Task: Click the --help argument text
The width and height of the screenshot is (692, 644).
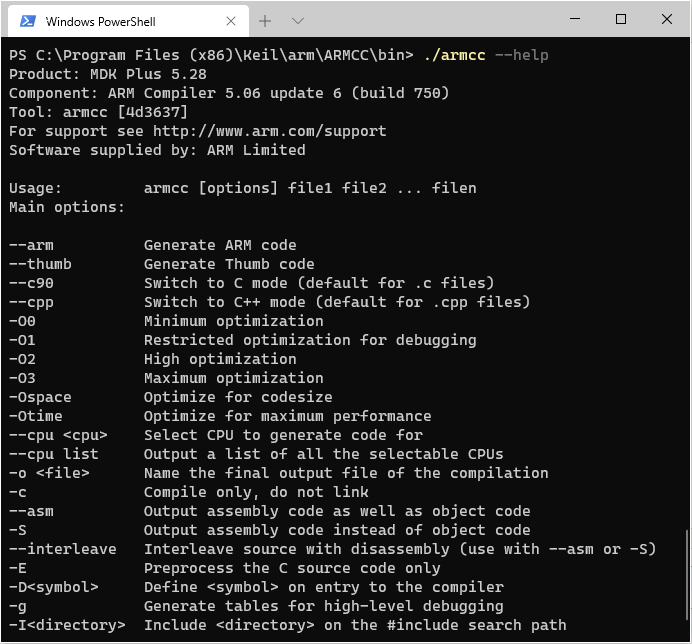Action: click(x=522, y=55)
